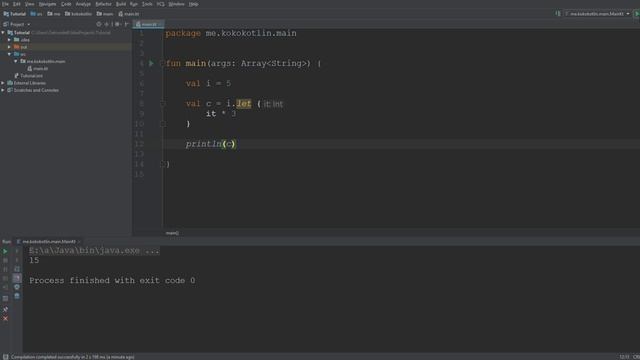Viewport: 640px width, 360px height.
Task: Click the print console output icon
Action: pyautogui.click(x=17, y=287)
